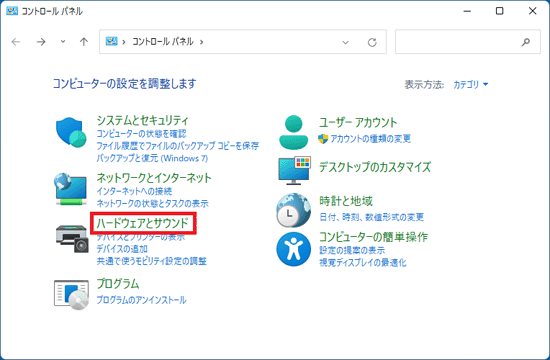Open 共通で使うモビリティ設定の調整 link
The image size is (550, 360).
pos(152,261)
